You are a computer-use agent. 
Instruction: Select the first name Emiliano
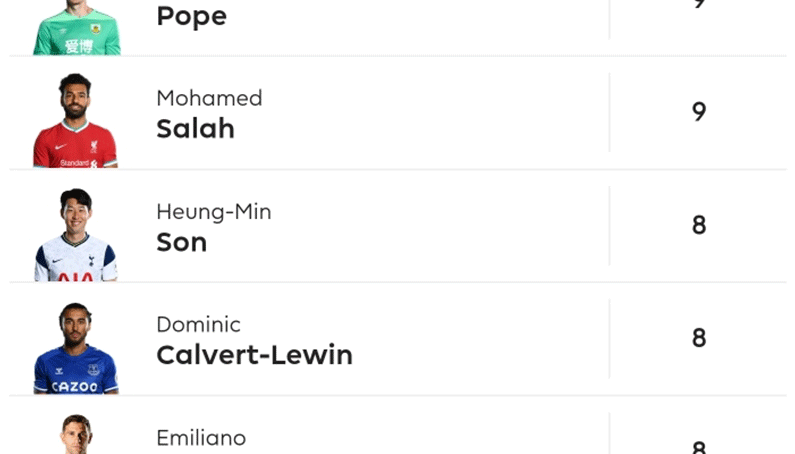[x=201, y=438]
